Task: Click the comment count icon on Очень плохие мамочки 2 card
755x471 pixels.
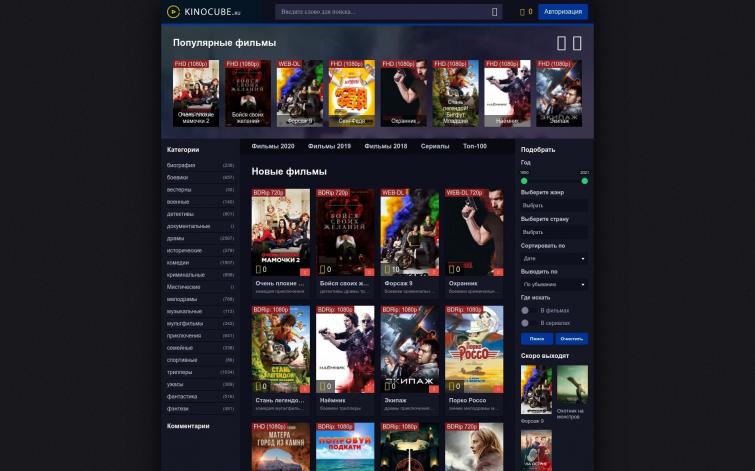Action: [x=258, y=269]
